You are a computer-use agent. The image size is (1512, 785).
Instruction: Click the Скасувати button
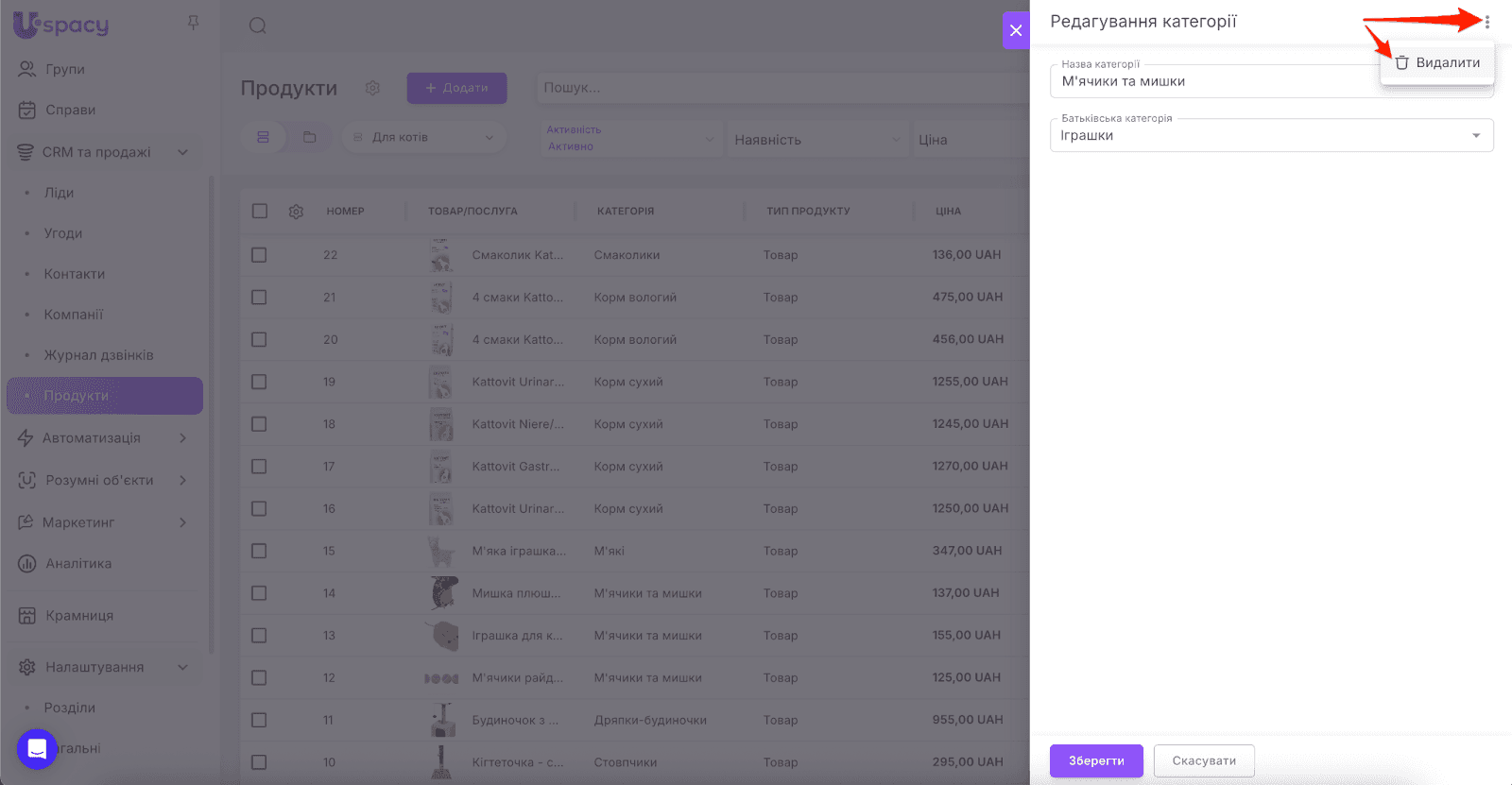tap(1203, 760)
